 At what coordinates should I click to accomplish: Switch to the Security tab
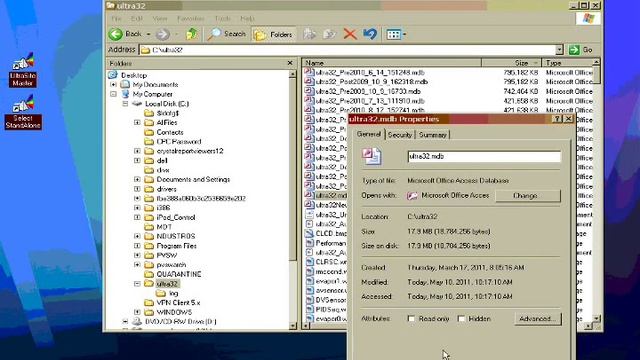[x=400, y=135]
